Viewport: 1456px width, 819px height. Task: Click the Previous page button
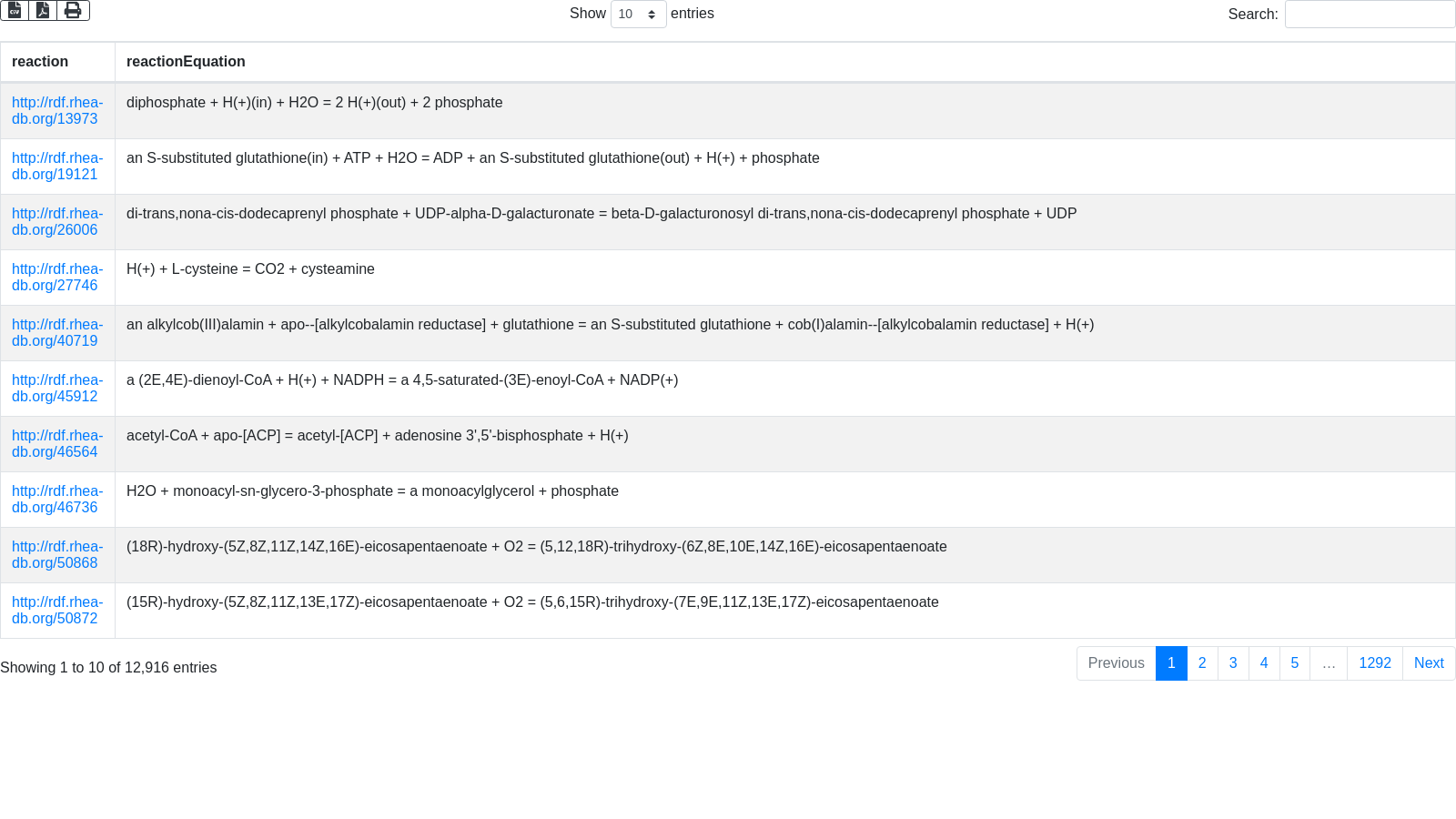pyautogui.click(x=1116, y=663)
